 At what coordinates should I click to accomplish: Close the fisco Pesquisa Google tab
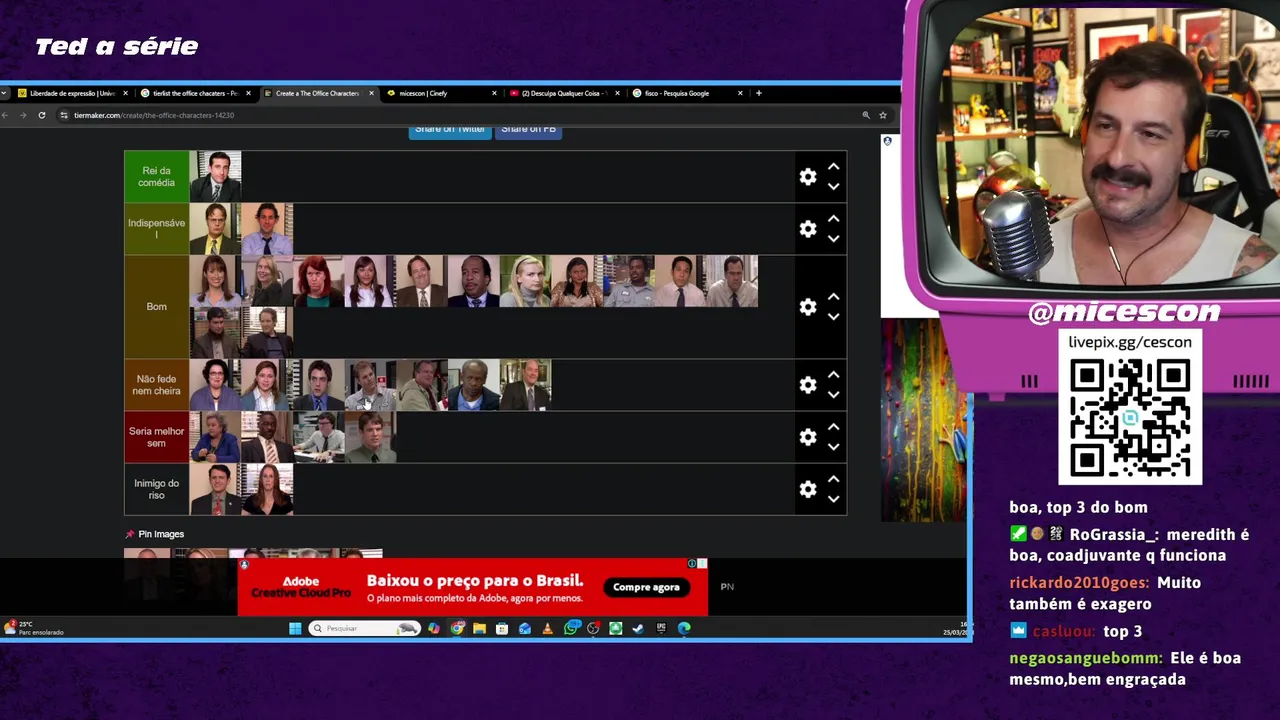(x=740, y=93)
